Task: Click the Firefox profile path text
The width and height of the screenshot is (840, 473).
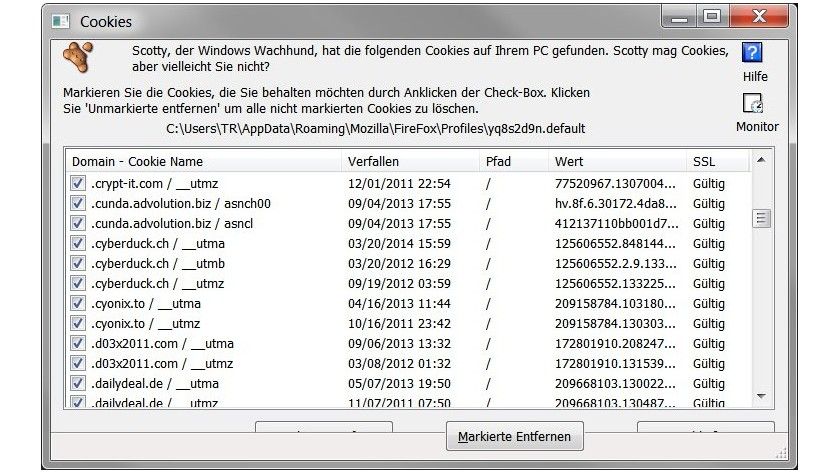Action: coord(376,129)
